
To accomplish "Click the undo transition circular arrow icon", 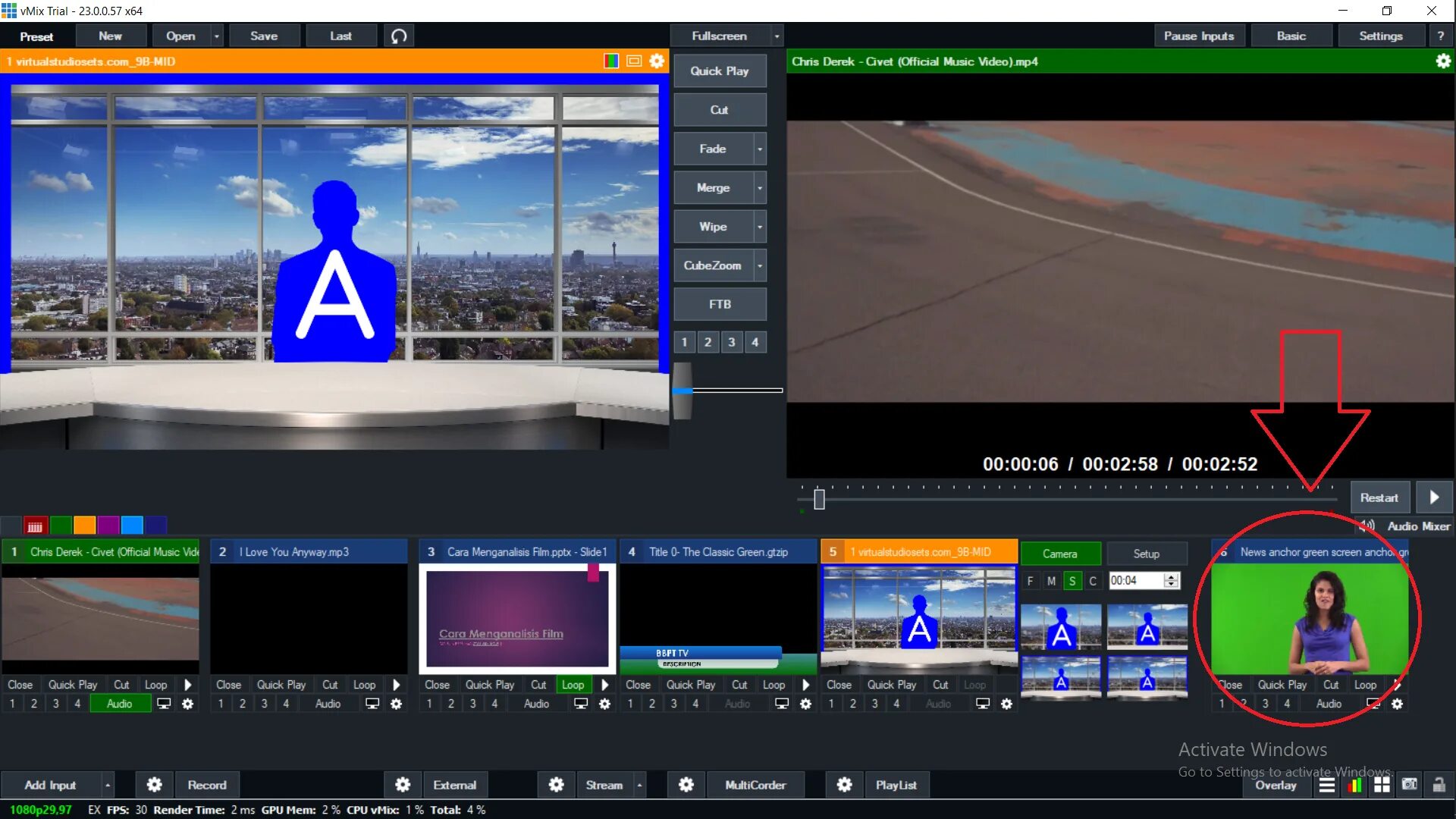I will (x=399, y=36).
